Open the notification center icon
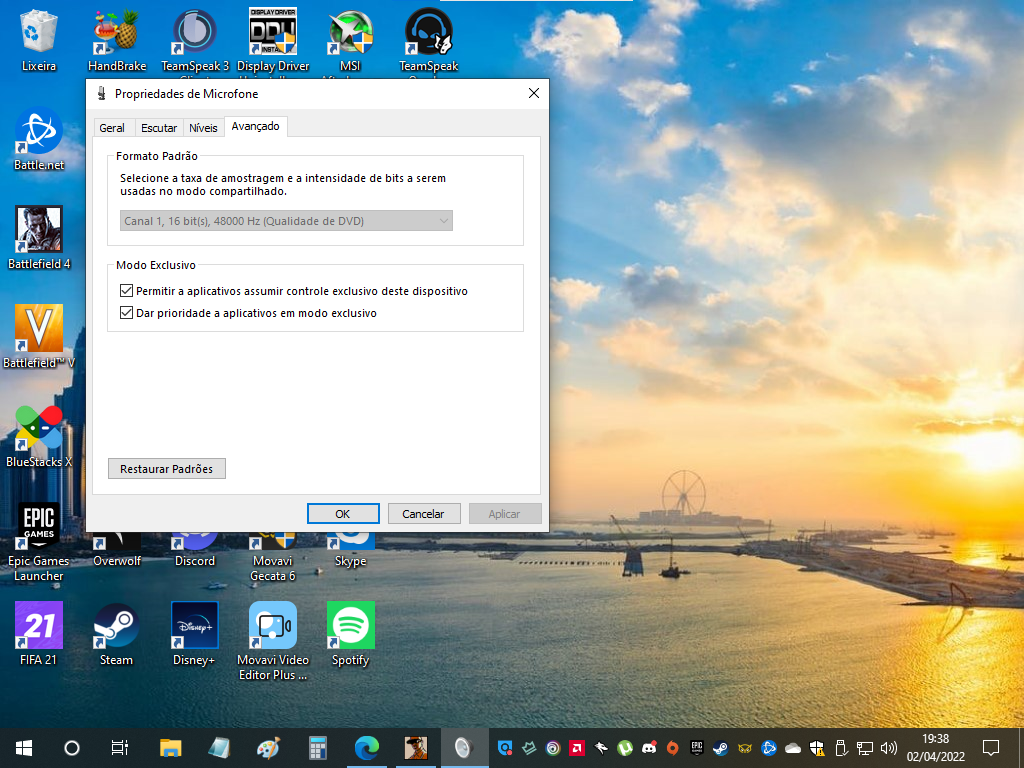Screen dimensions: 1024x768 (991, 748)
